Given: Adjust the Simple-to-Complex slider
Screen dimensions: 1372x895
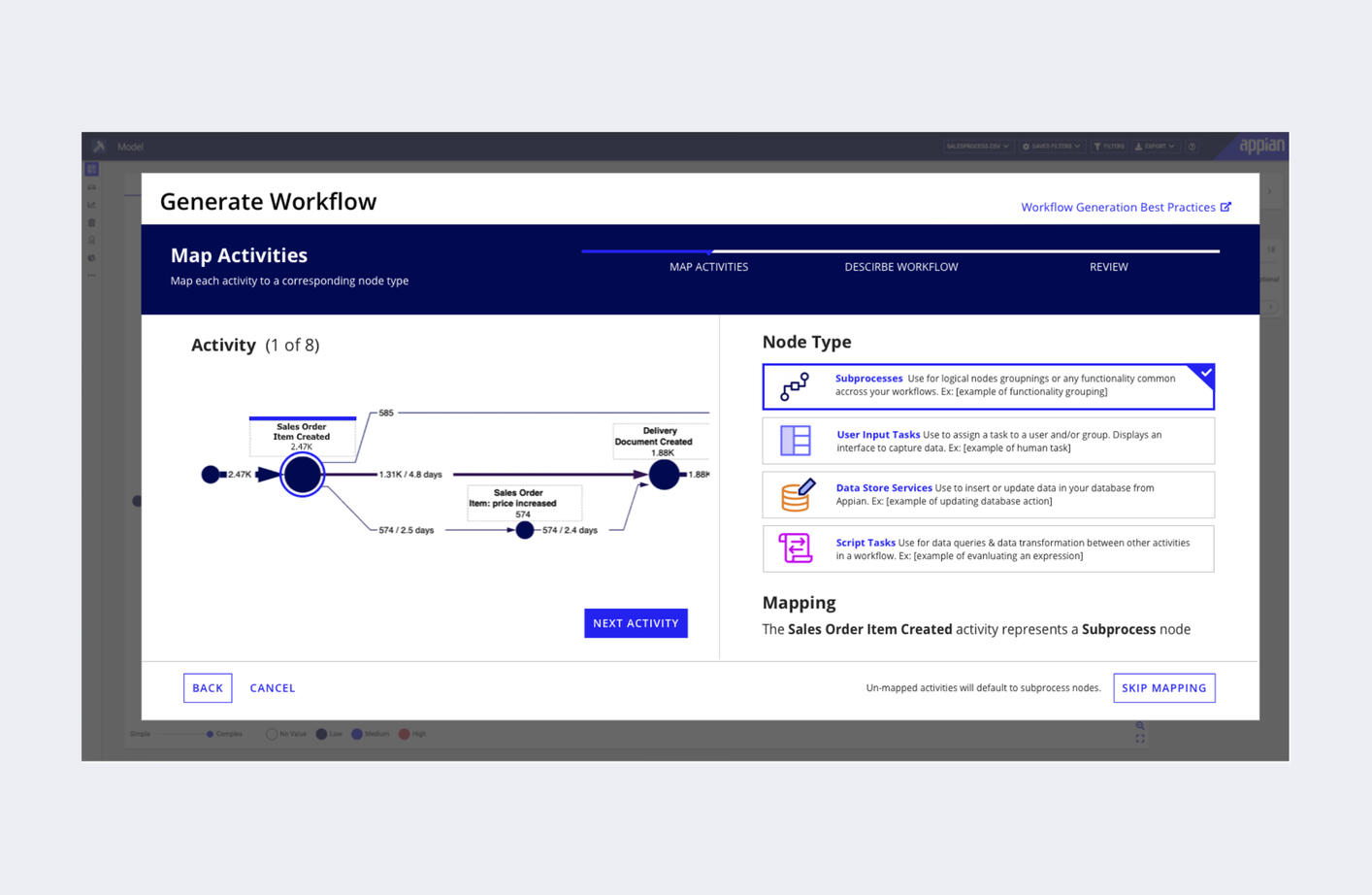Looking at the screenshot, I should pyautogui.click(x=180, y=734).
